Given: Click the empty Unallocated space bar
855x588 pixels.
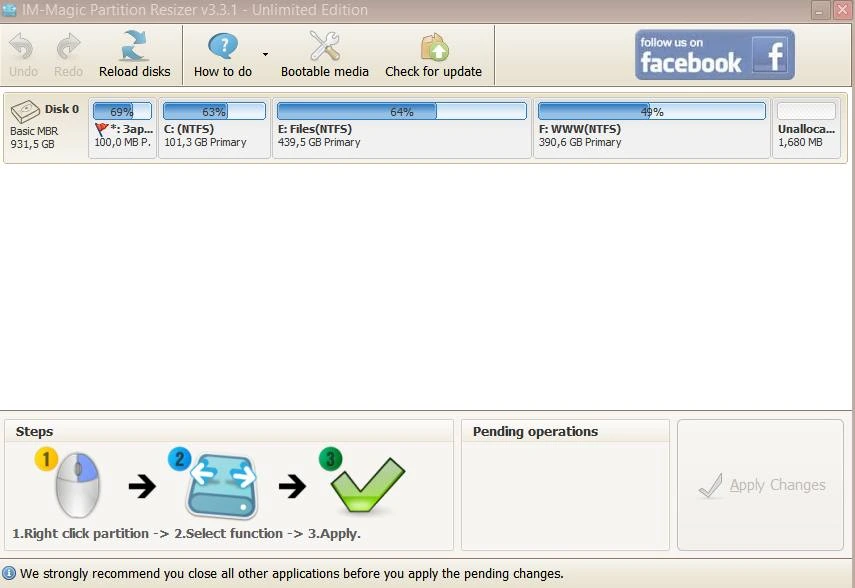Looking at the screenshot, I should coord(806,111).
